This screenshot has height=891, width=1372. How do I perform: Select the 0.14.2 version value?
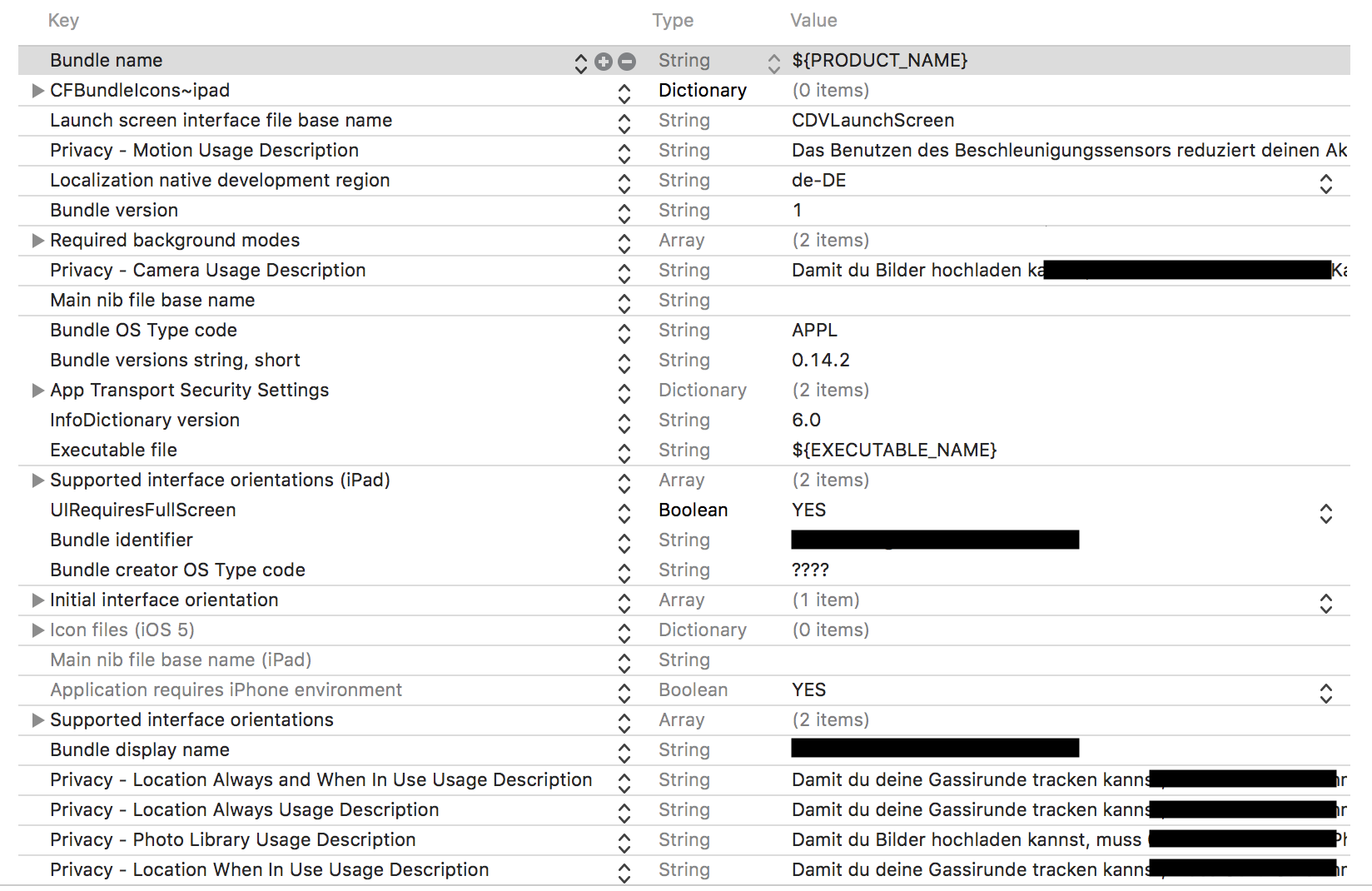tap(821, 360)
